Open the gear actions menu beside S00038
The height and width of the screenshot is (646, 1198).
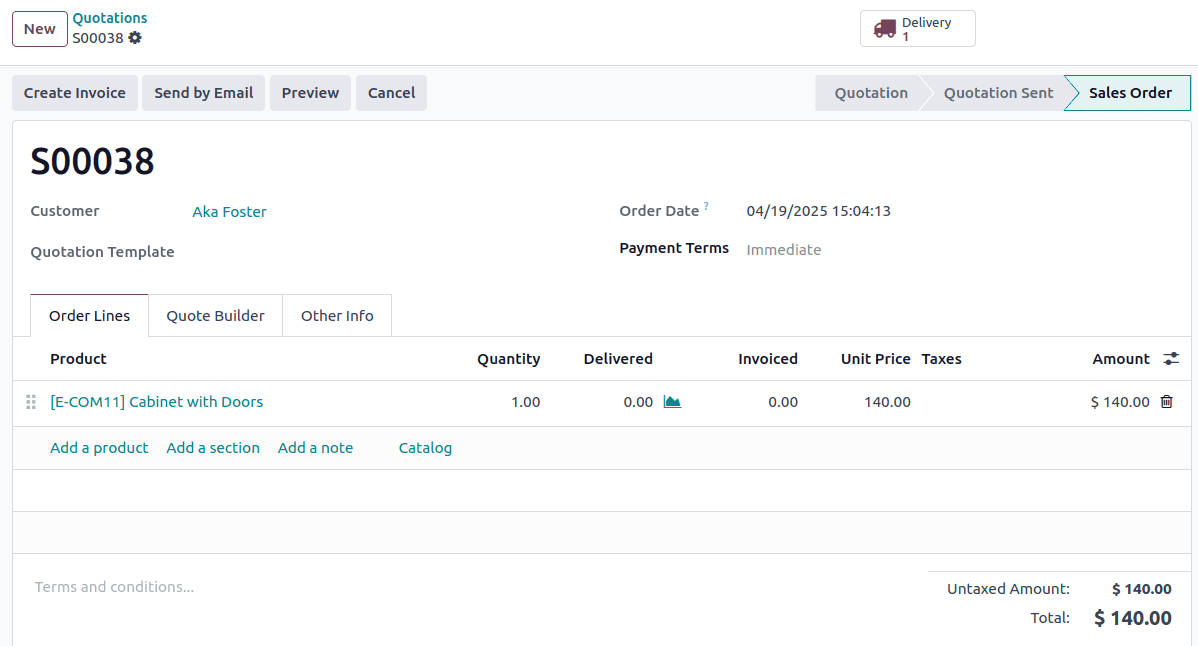pos(135,37)
